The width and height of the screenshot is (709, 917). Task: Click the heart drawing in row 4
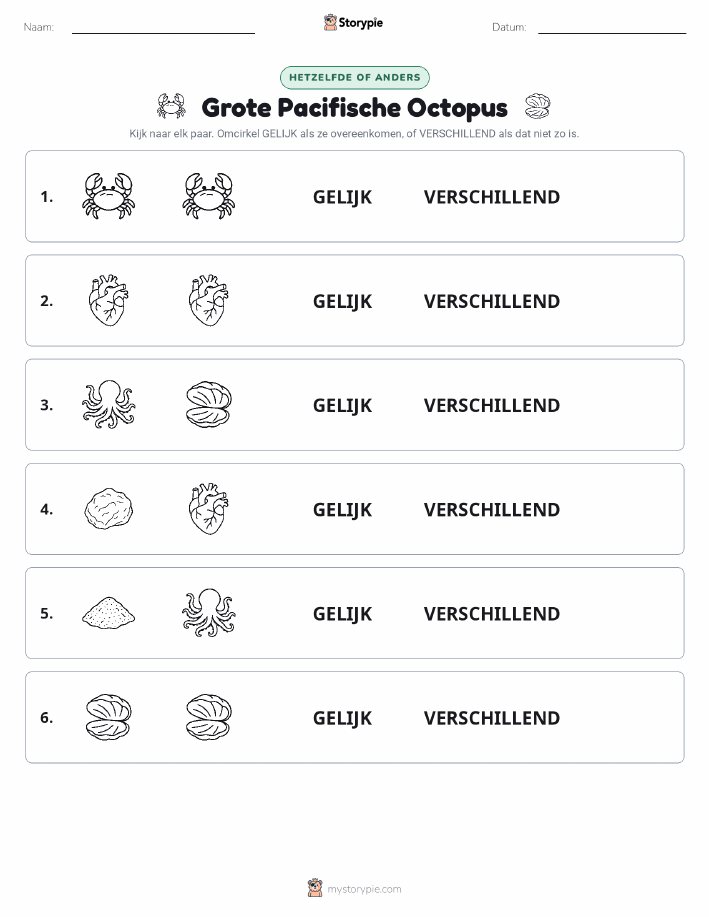[x=209, y=509]
